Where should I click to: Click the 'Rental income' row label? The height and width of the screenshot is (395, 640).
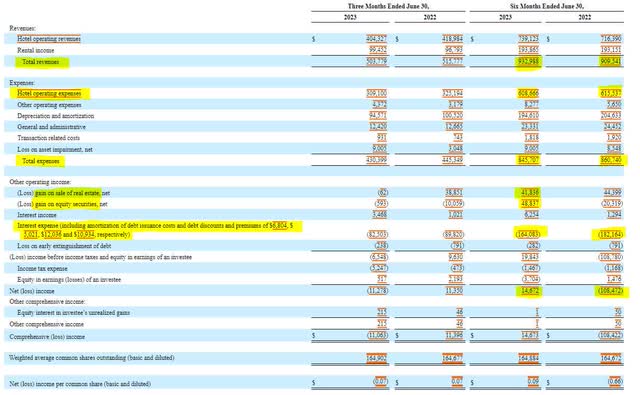click(x=36, y=50)
